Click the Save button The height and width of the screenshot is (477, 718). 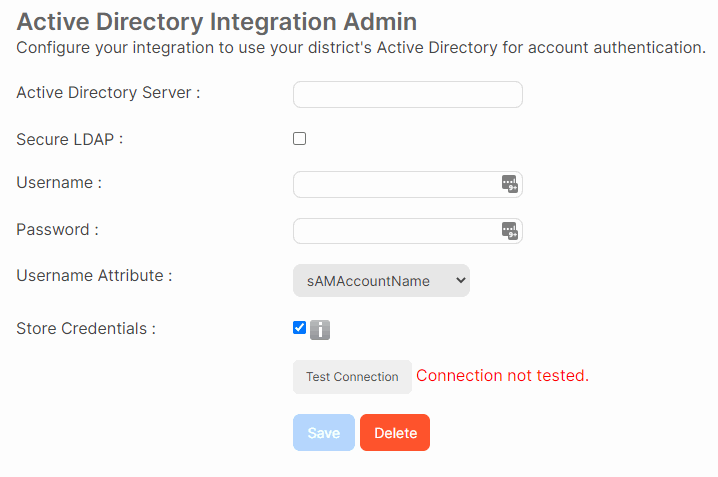tap(324, 433)
